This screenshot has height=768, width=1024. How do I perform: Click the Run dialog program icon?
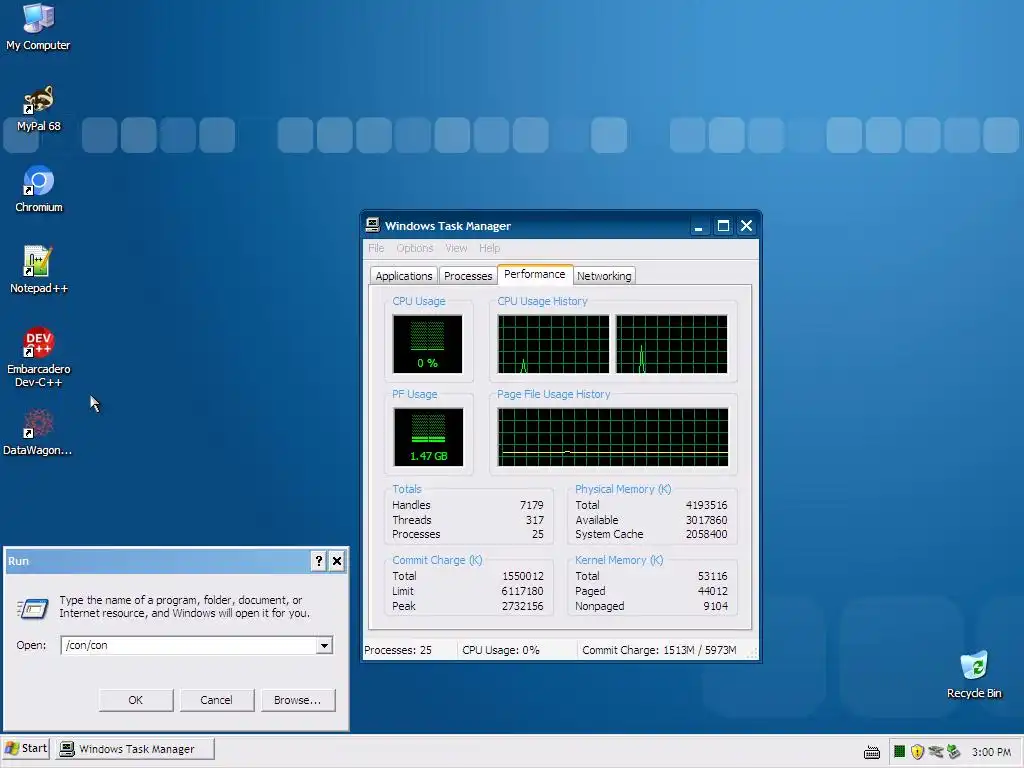tap(33, 608)
